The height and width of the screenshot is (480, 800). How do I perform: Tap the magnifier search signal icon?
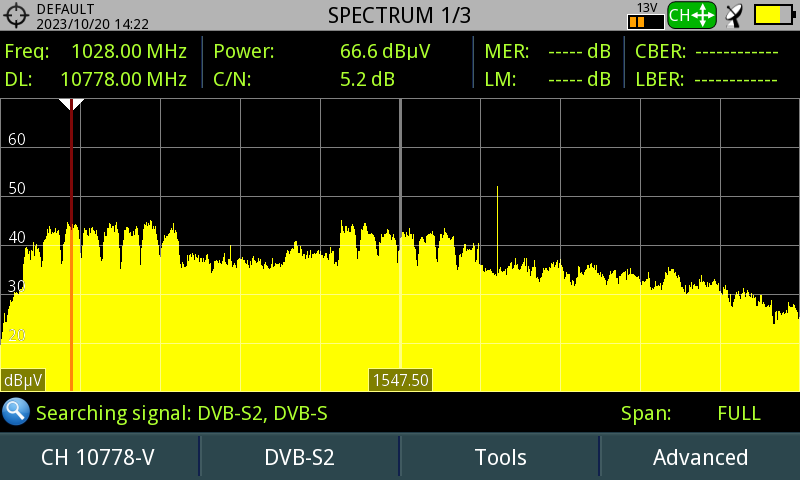click(x=16, y=412)
